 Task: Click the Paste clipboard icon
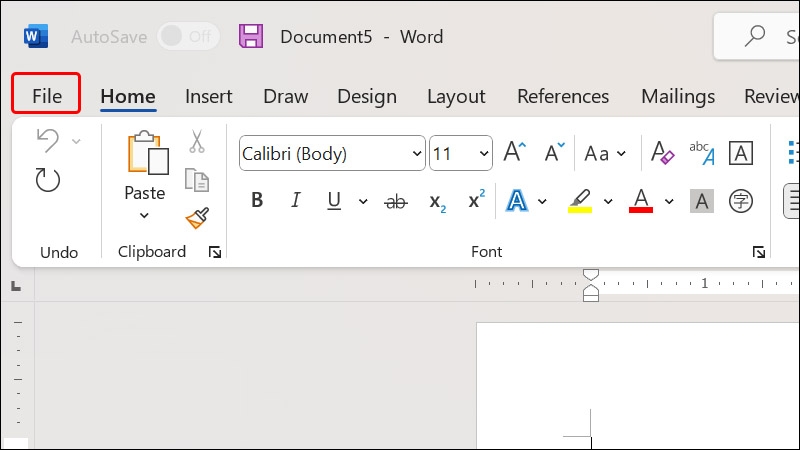(147, 153)
